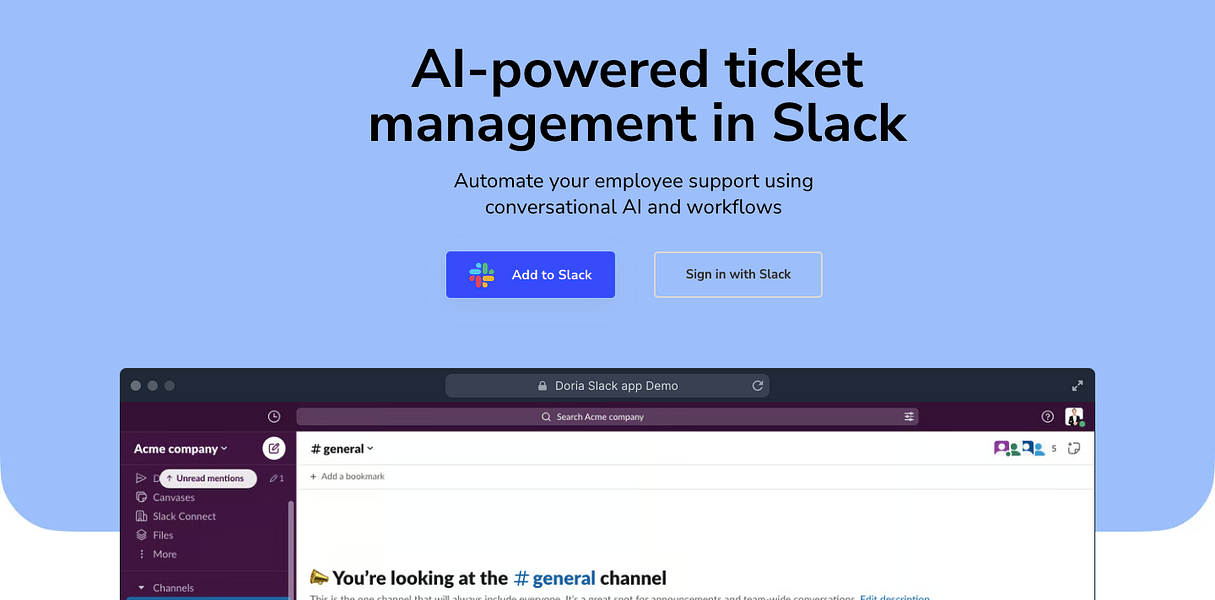The width and height of the screenshot is (1215, 600).
Task: Open the Slack help icon
Action: tap(1048, 417)
